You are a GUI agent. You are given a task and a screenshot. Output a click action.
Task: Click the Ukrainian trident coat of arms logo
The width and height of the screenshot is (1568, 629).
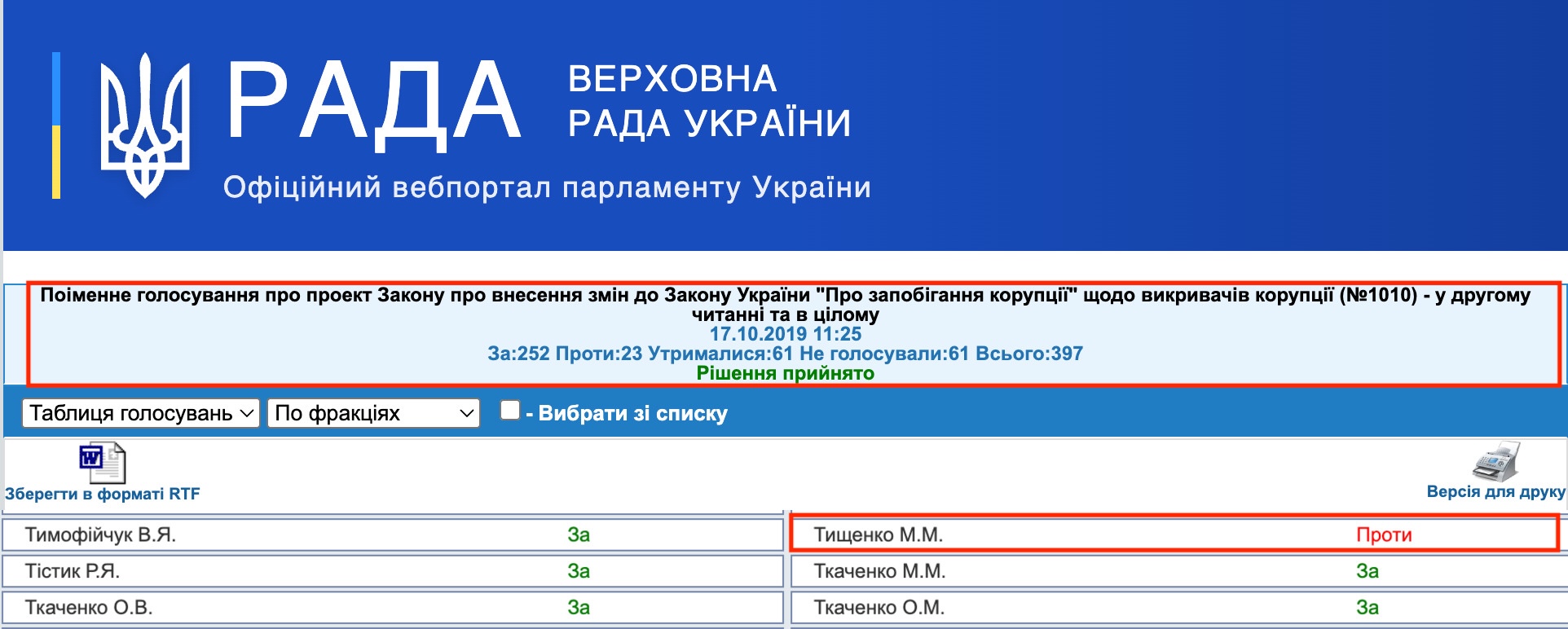click(145, 125)
